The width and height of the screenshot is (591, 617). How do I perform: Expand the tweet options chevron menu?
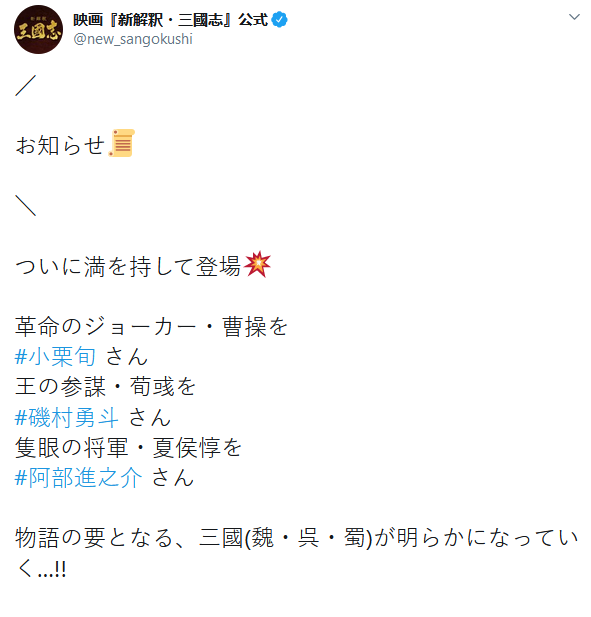(574, 17)
